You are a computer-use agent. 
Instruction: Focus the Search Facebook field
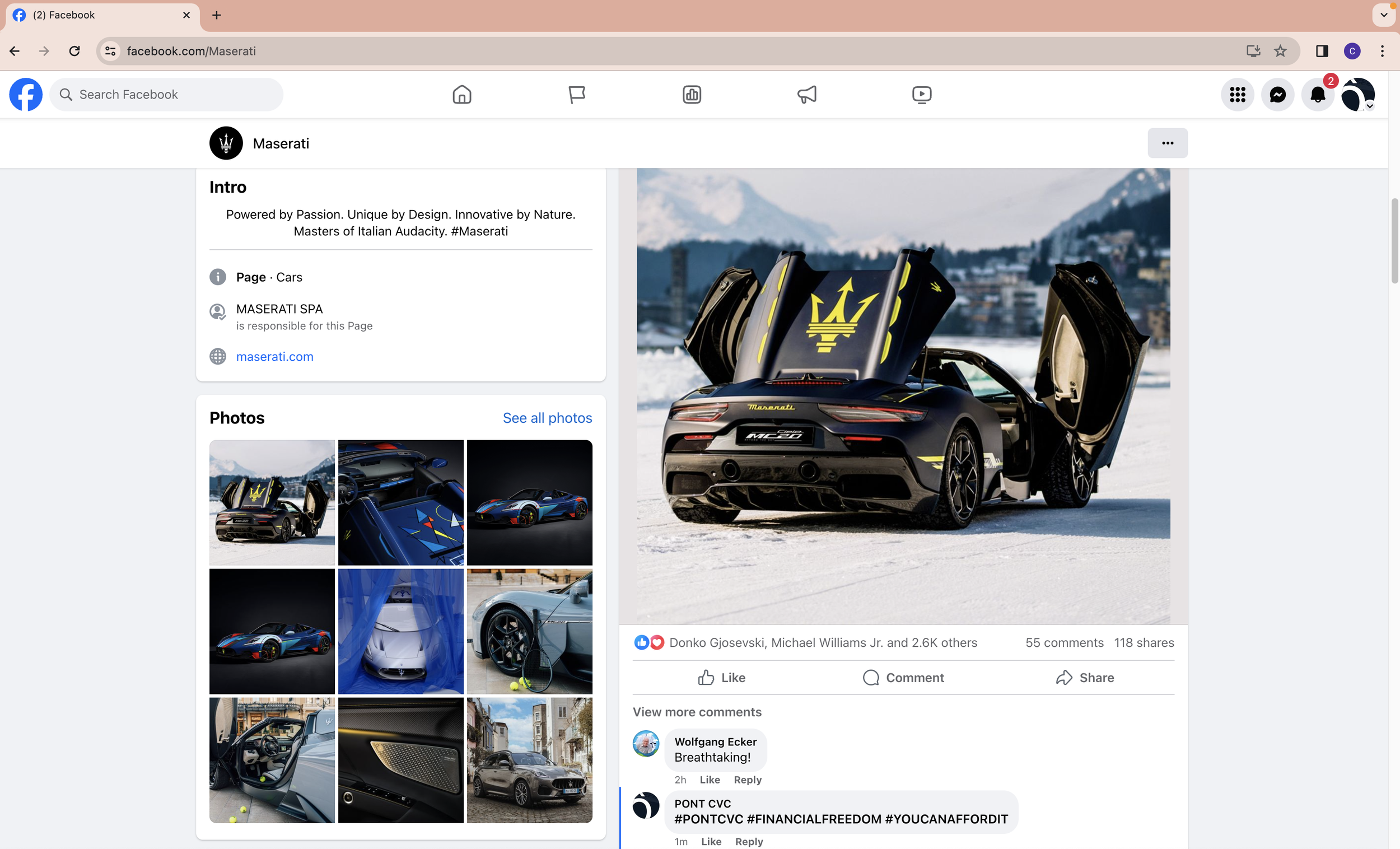(166, 94)
